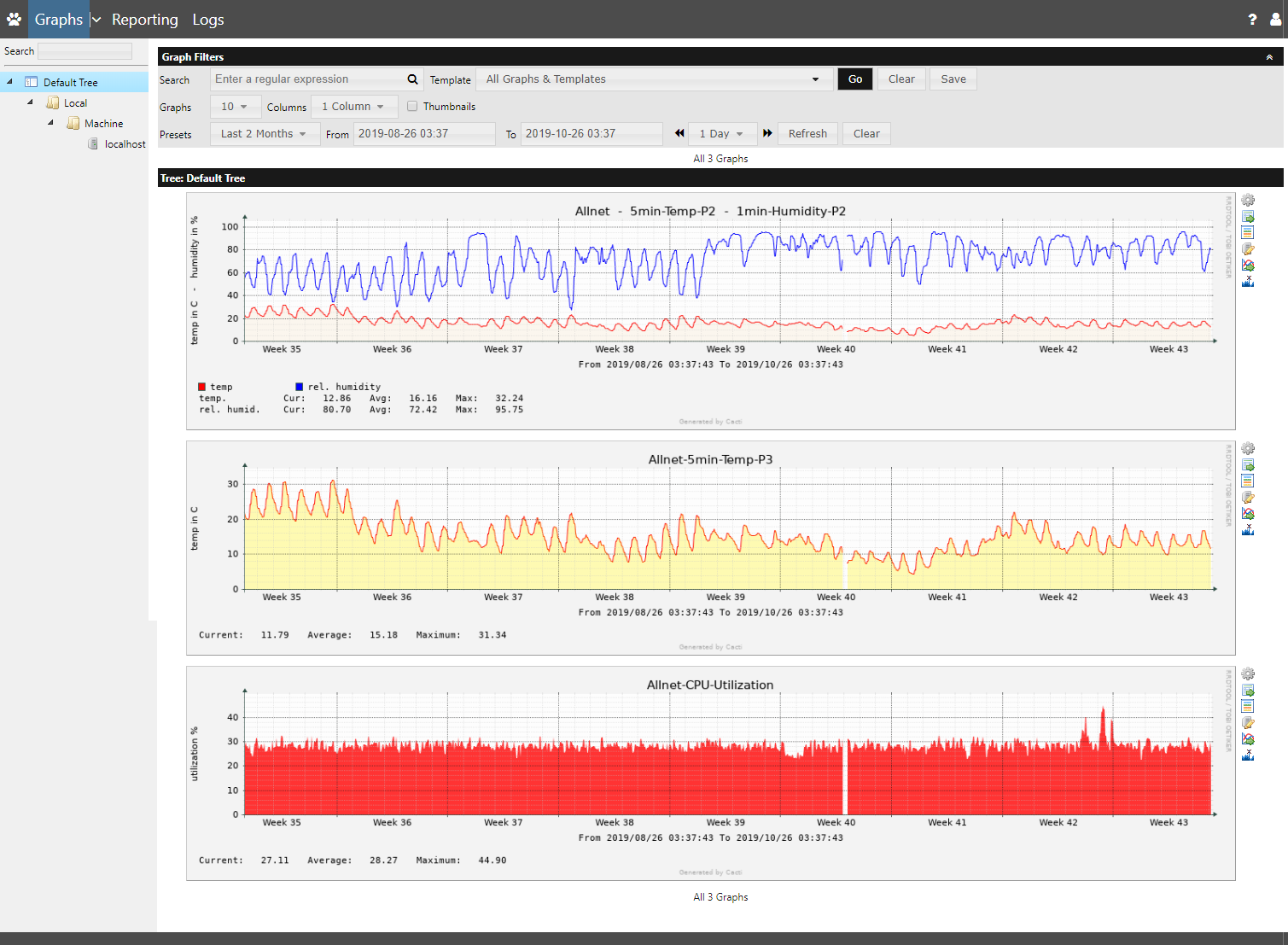Kill spikes icon for Allnet-CPU-Utilization graph
The height and width of the screenshot is (945, 1288).
[x=1248, y=755]
